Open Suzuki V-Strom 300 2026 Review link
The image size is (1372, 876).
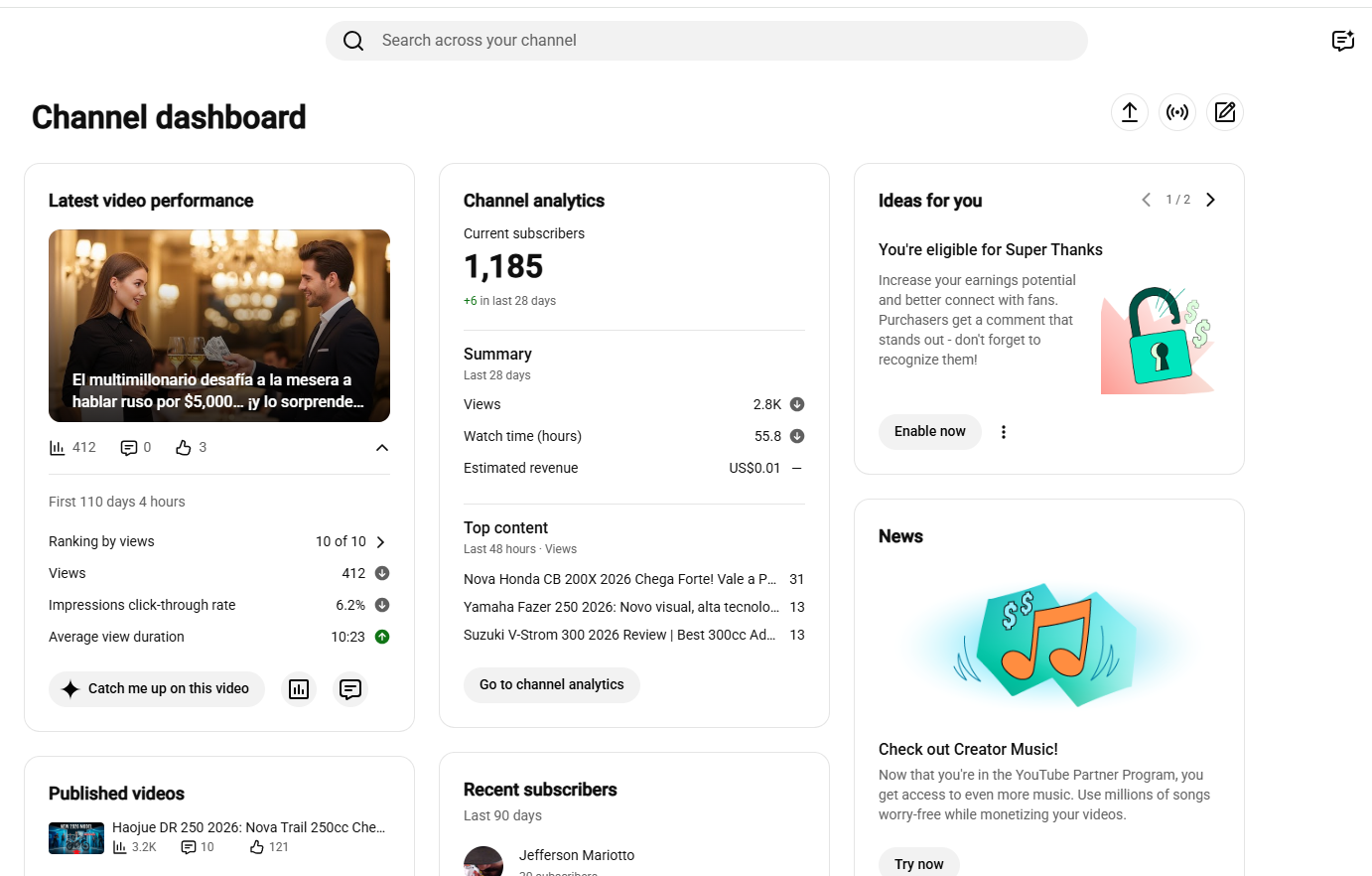coord(619,635)
